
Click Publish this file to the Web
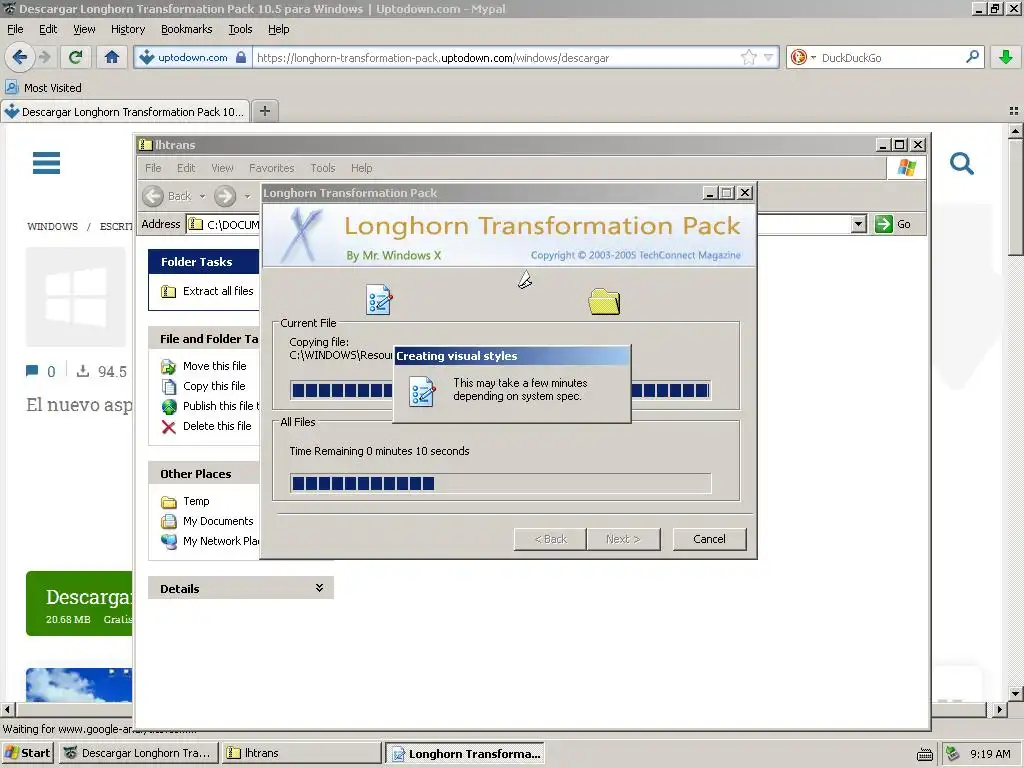(210, 406)
